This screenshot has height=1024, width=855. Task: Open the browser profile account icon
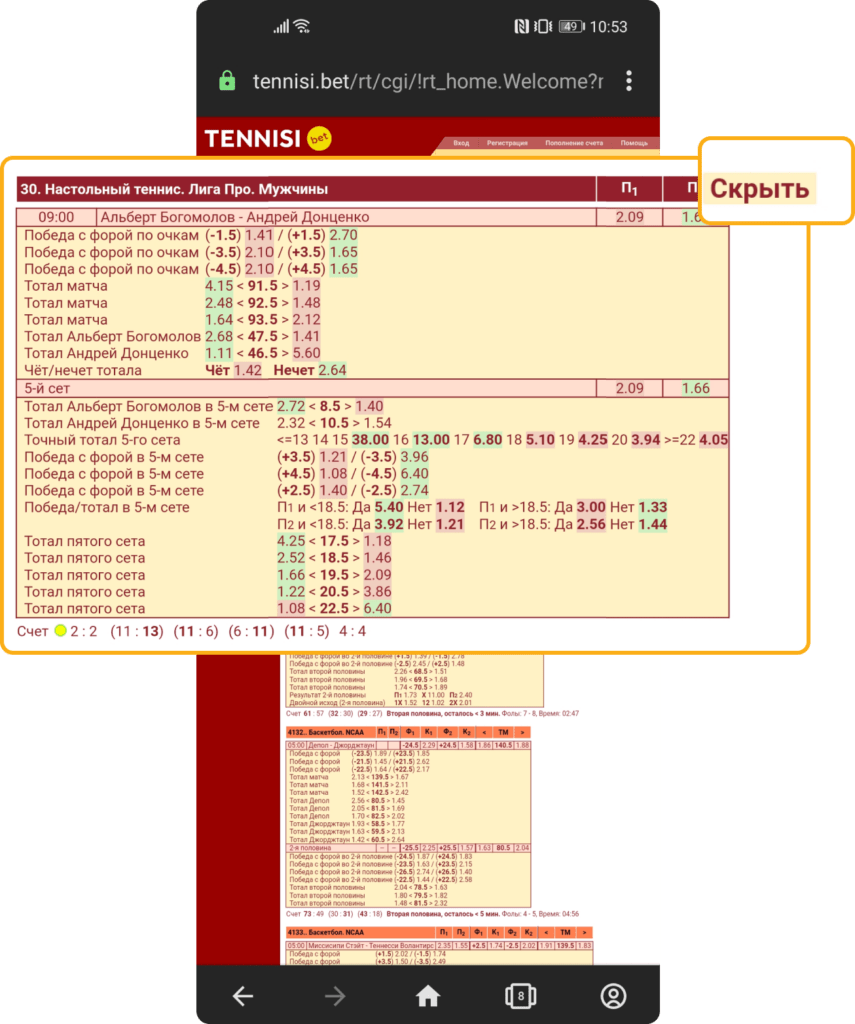[x=612, y=995]
